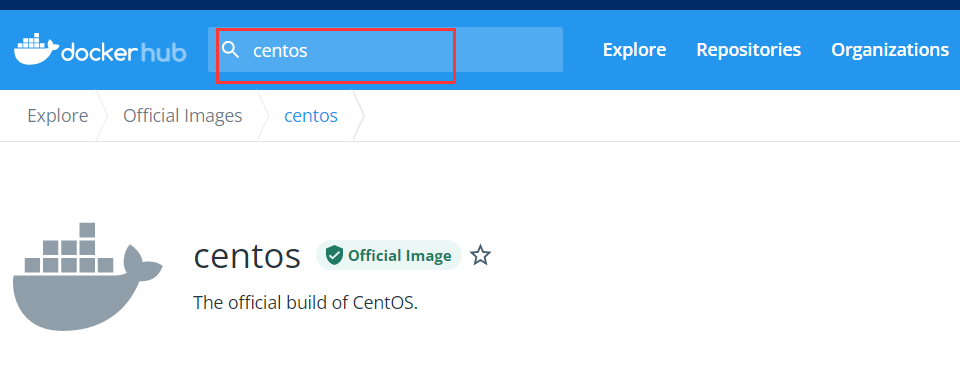The image size is (960, 366).
Task: Click the docker hub wordmark
Action: tap(124, 52)
